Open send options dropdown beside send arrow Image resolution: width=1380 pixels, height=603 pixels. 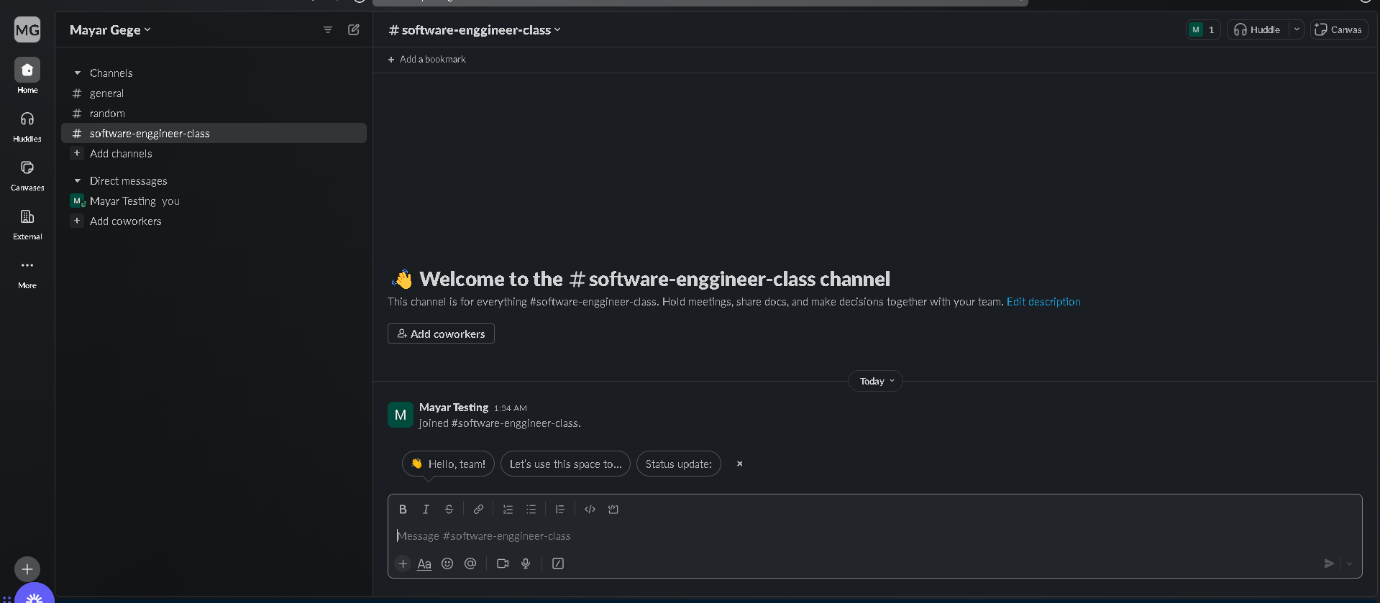[x=1349, y=563]
